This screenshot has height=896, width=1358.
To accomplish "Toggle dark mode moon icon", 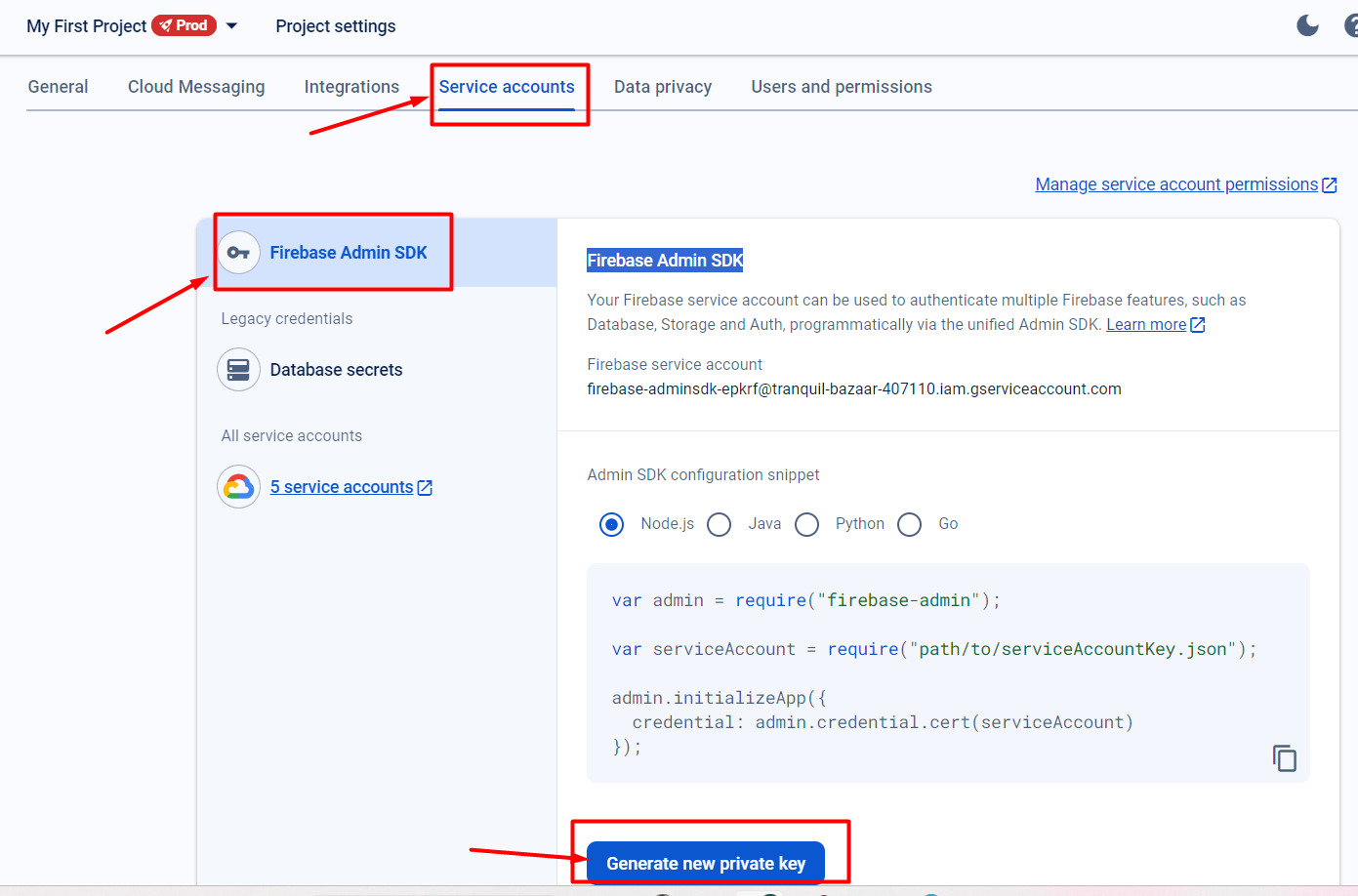I will click(x=1307, y=25).
